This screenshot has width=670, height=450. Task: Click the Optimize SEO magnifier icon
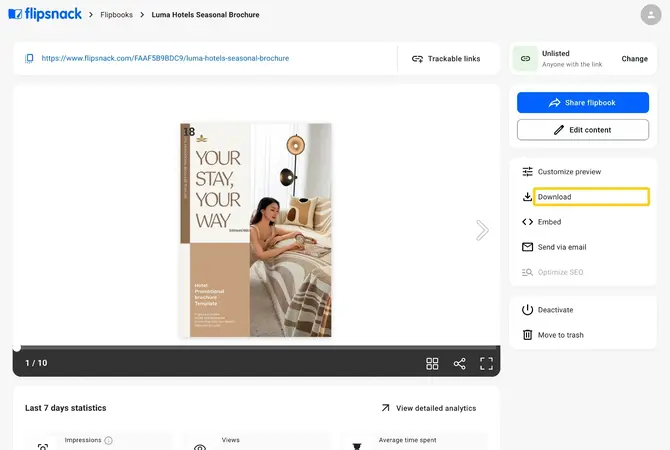pos(527,272)
